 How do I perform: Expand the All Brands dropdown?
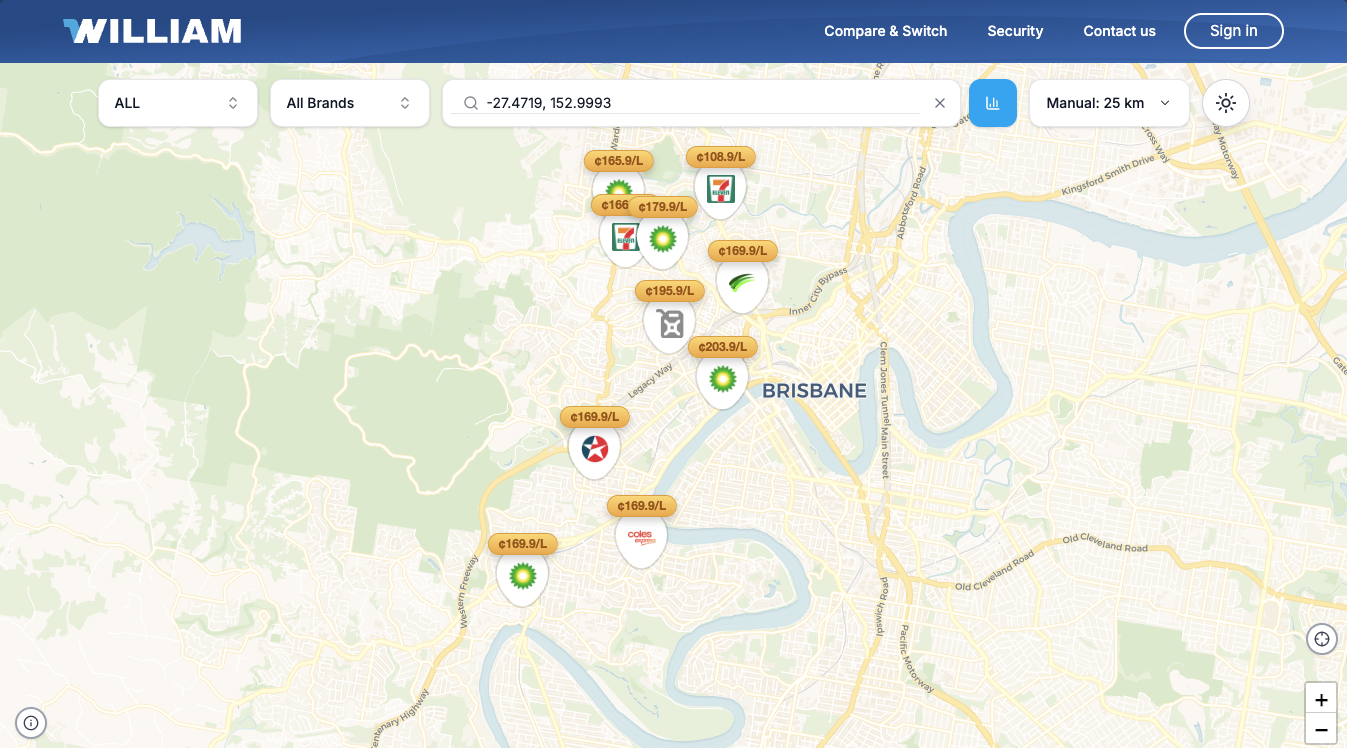349,103
